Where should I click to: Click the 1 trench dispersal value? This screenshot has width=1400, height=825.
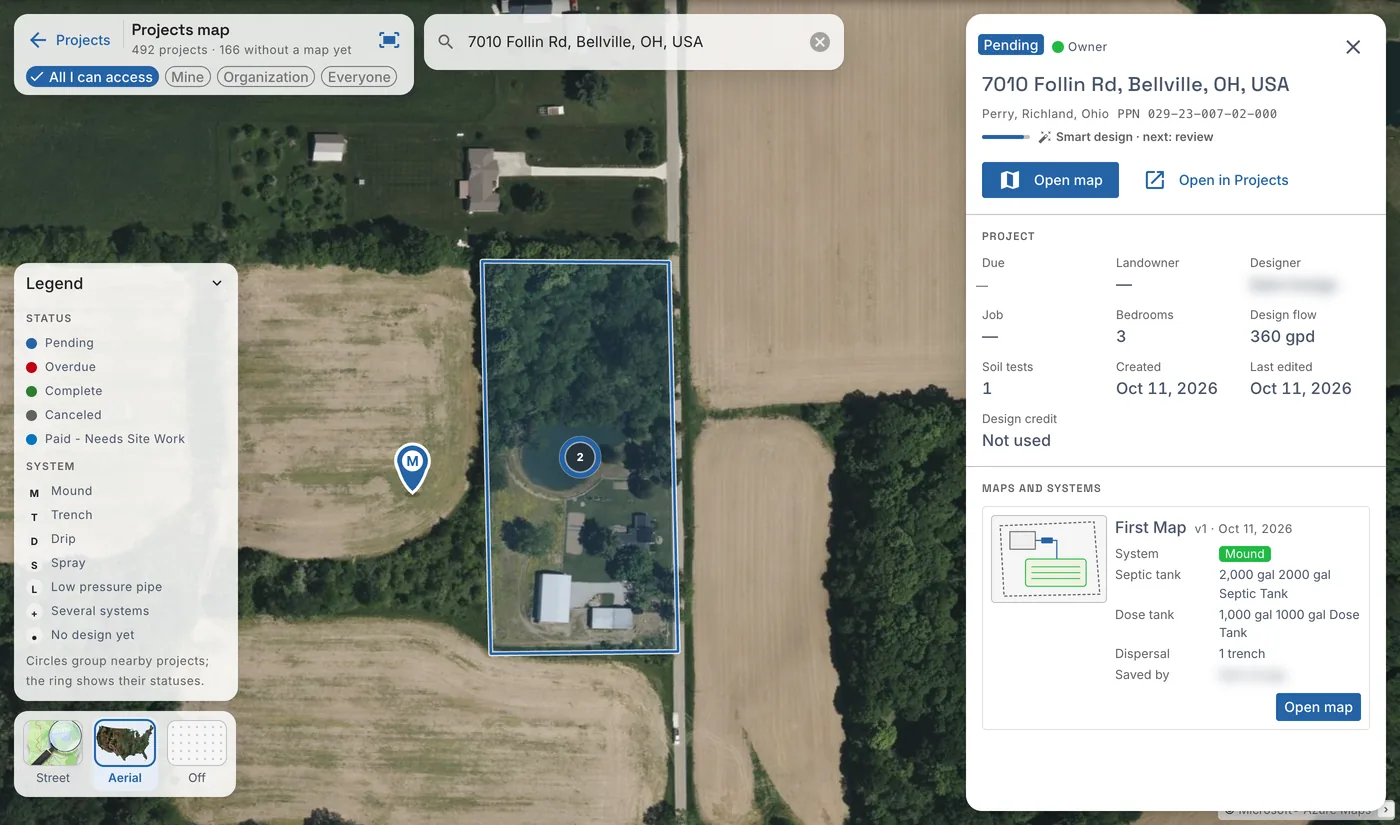[x=1242, y=654]
